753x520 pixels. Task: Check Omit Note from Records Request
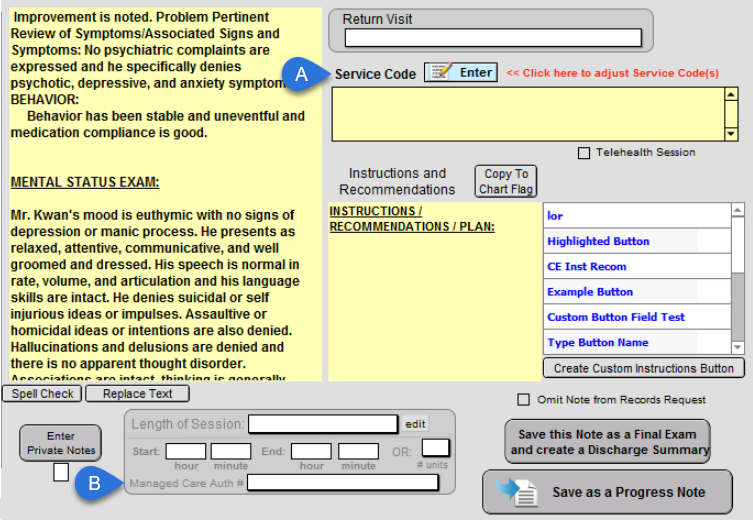(523, 400)
